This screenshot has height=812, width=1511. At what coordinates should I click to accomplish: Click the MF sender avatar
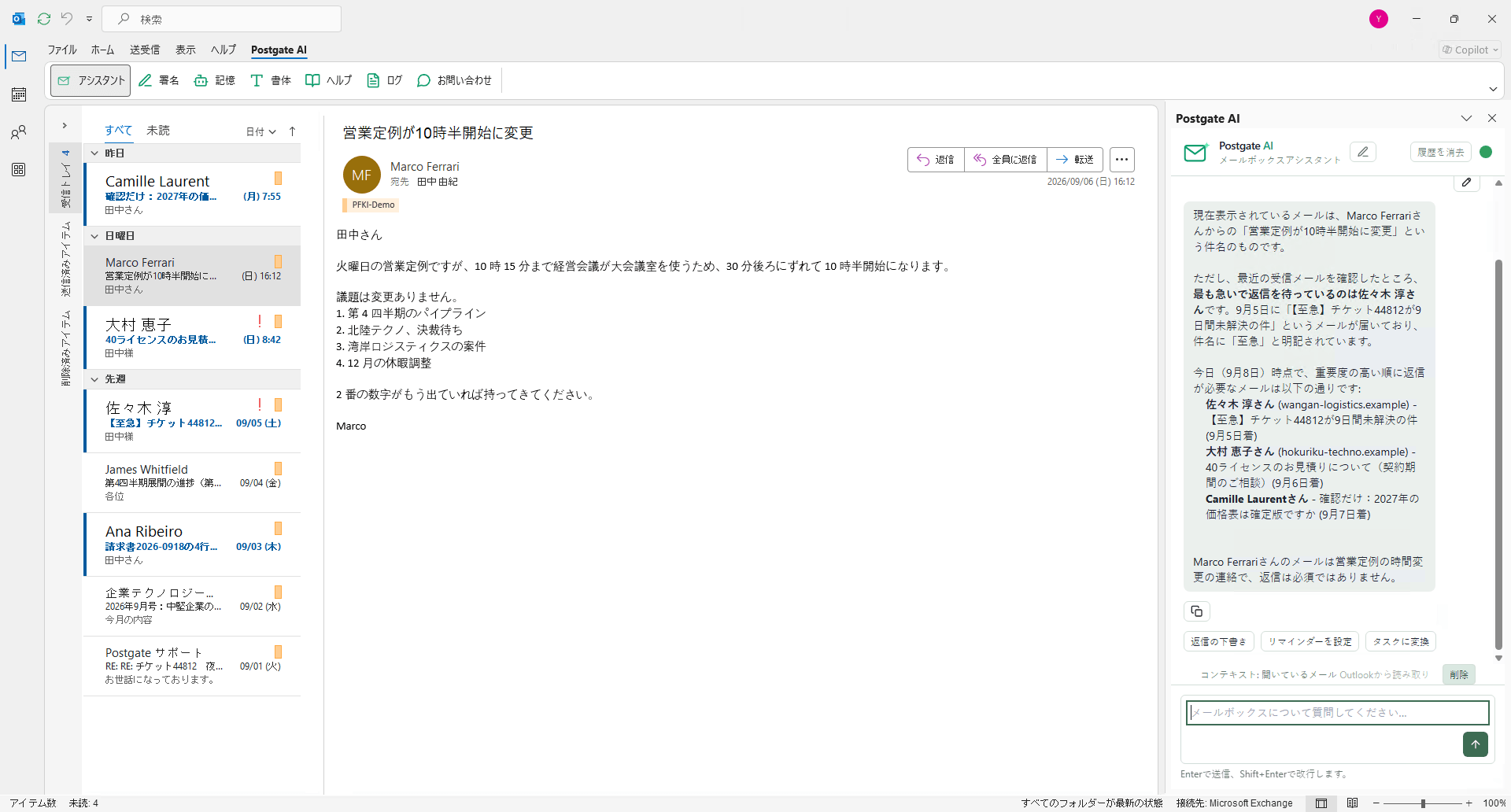point(362,175)
